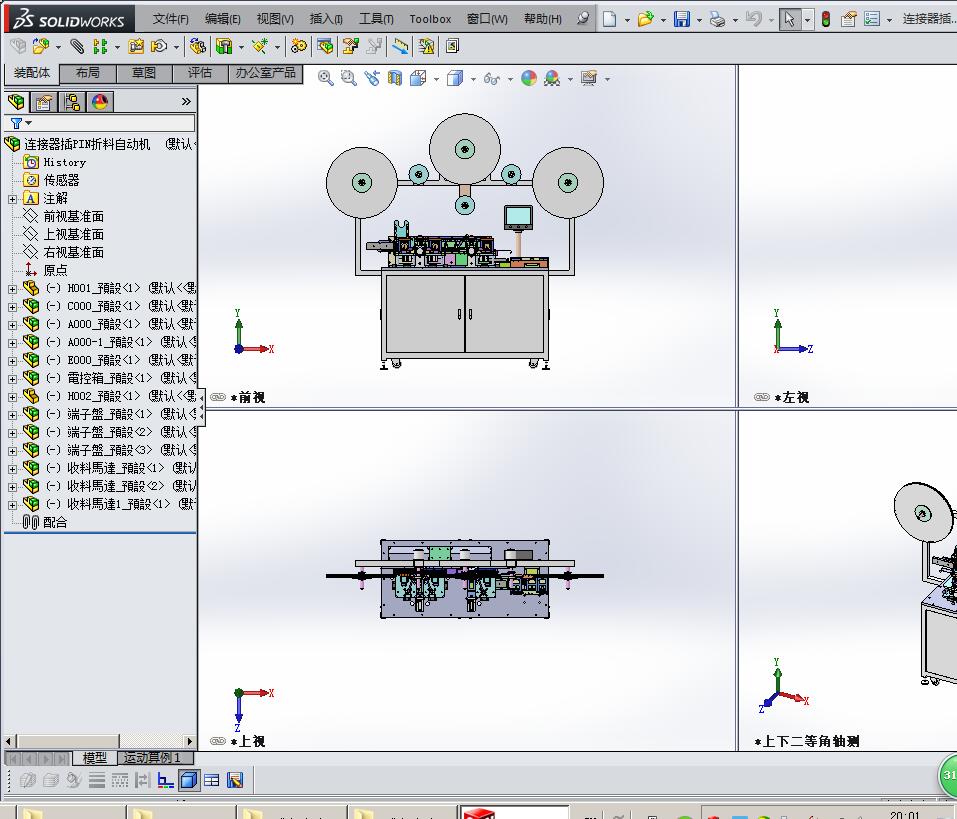Switch to the 评估 CommandManager tab
Screen dimensions: 957x819
[200, 73]
